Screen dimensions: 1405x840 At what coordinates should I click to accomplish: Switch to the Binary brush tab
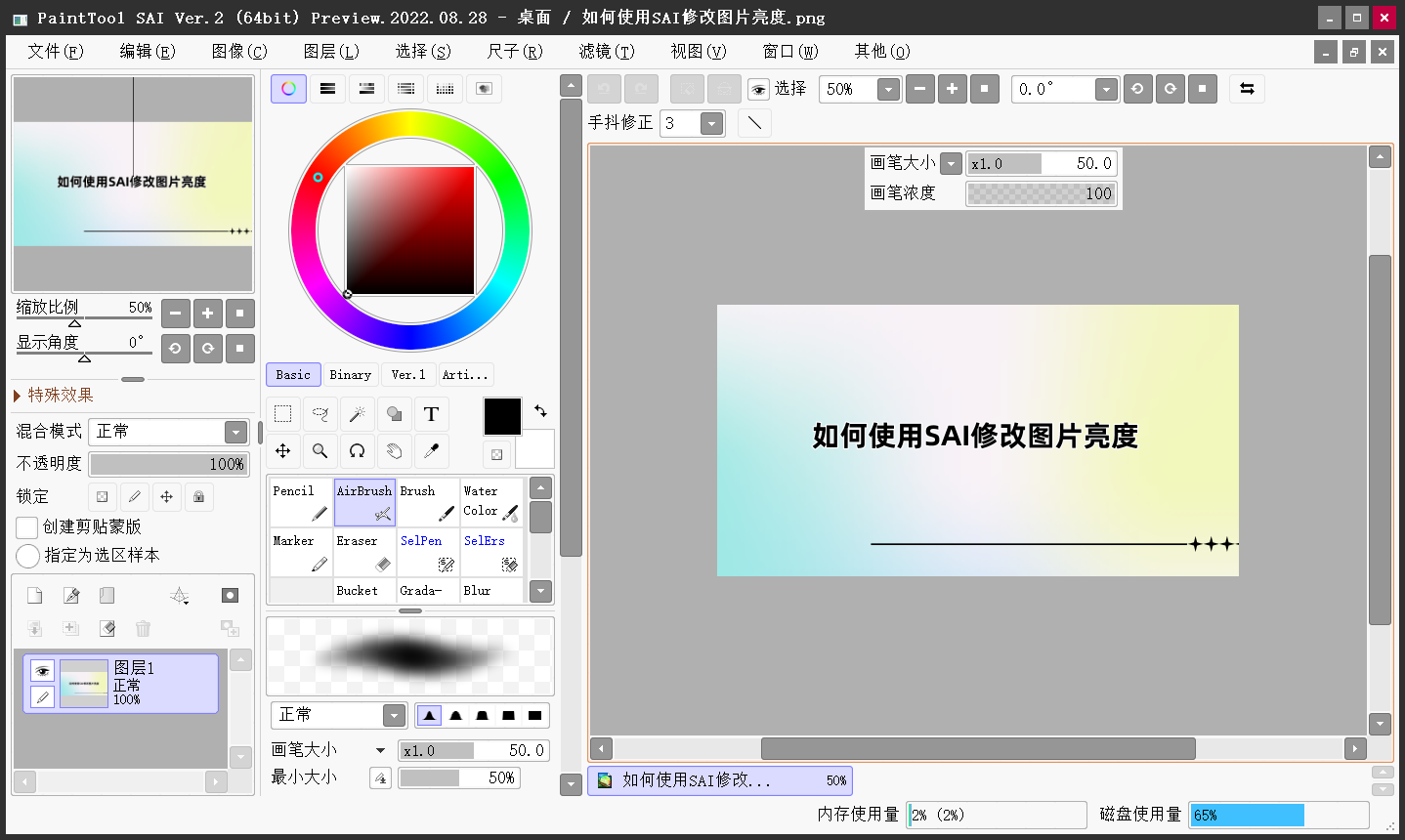[351, 375]
